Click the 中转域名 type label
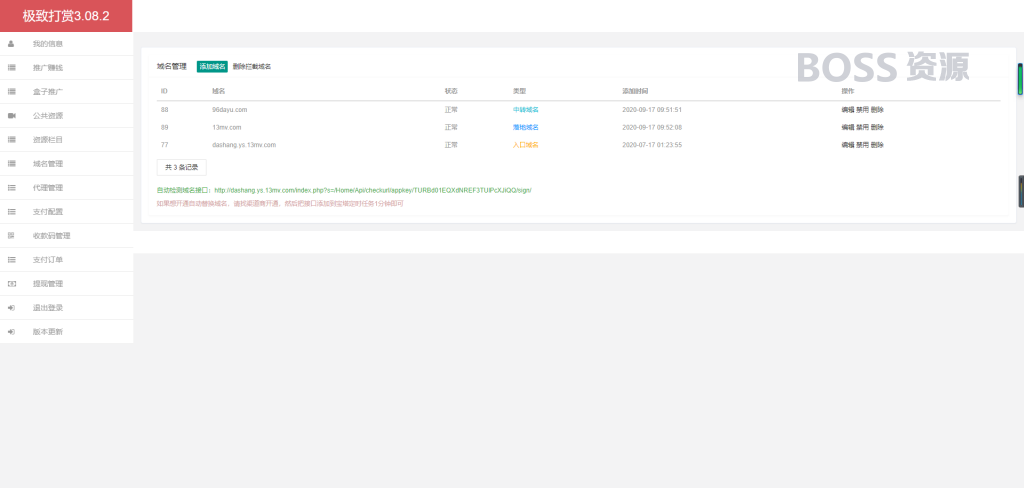The height and width of the screenshot is (488, 1024). (526, 110)
